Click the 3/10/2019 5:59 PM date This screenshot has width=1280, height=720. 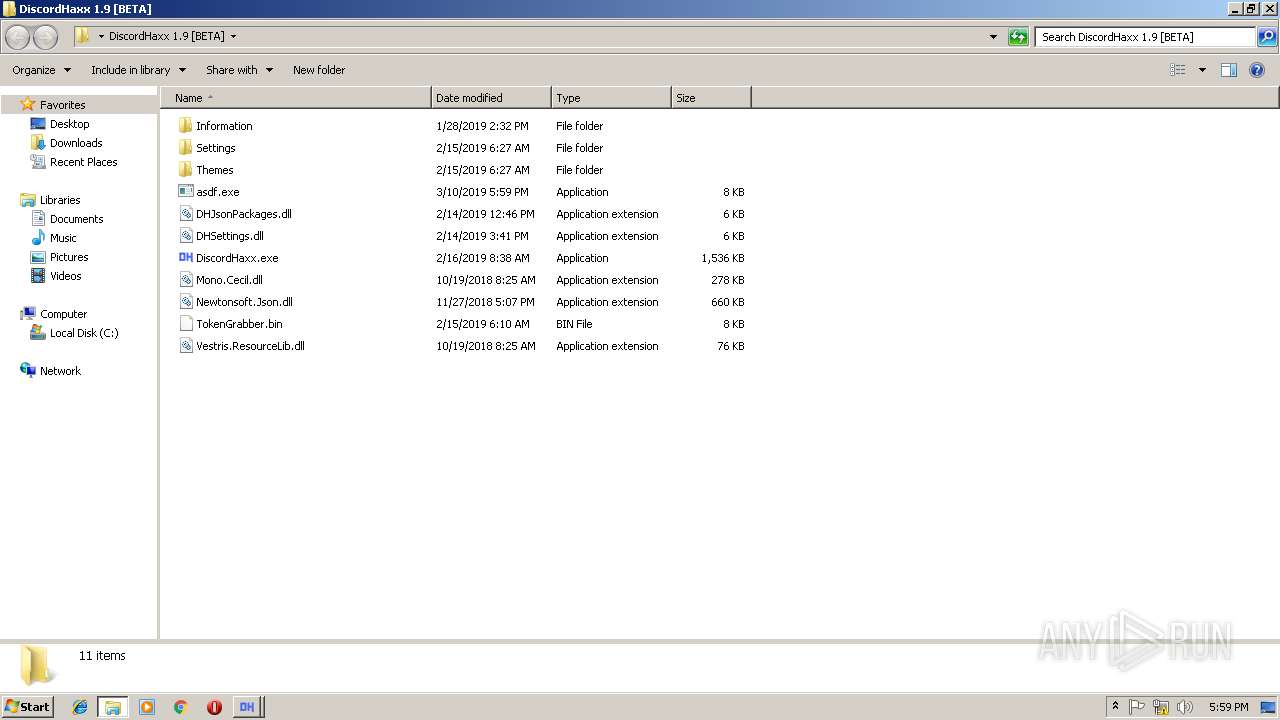[482, 192]
